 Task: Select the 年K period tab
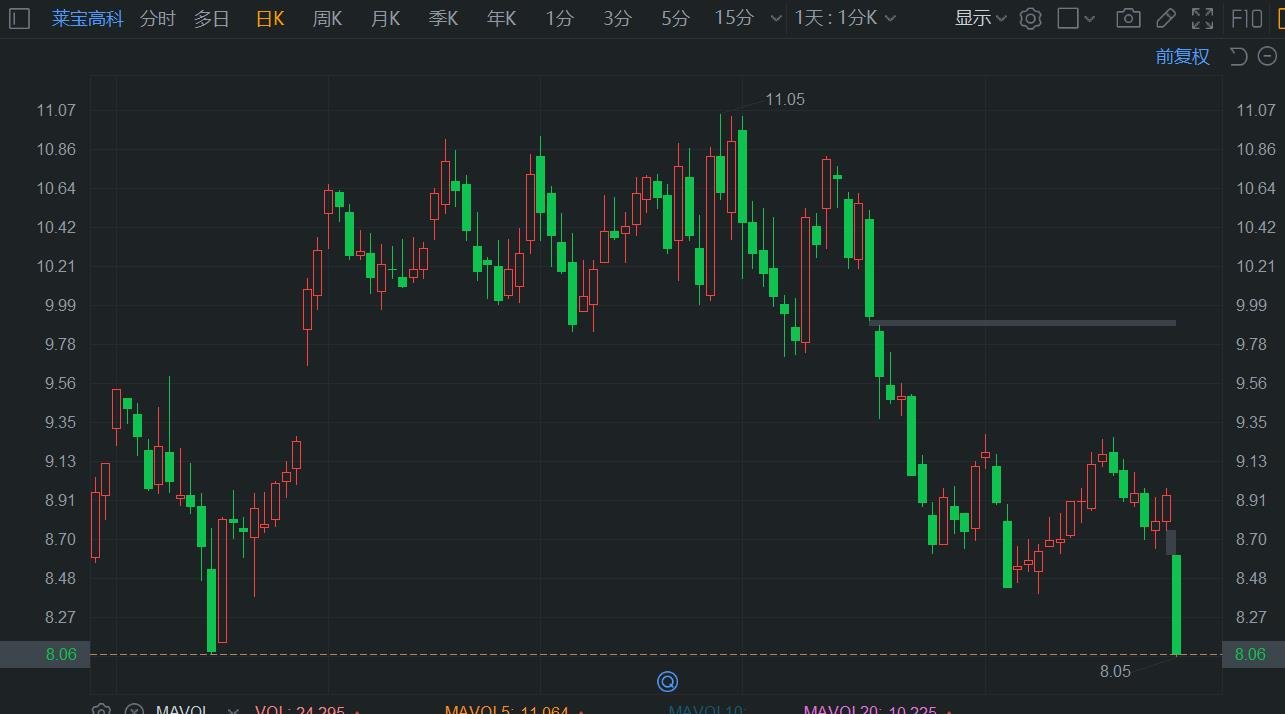(501, 18)
